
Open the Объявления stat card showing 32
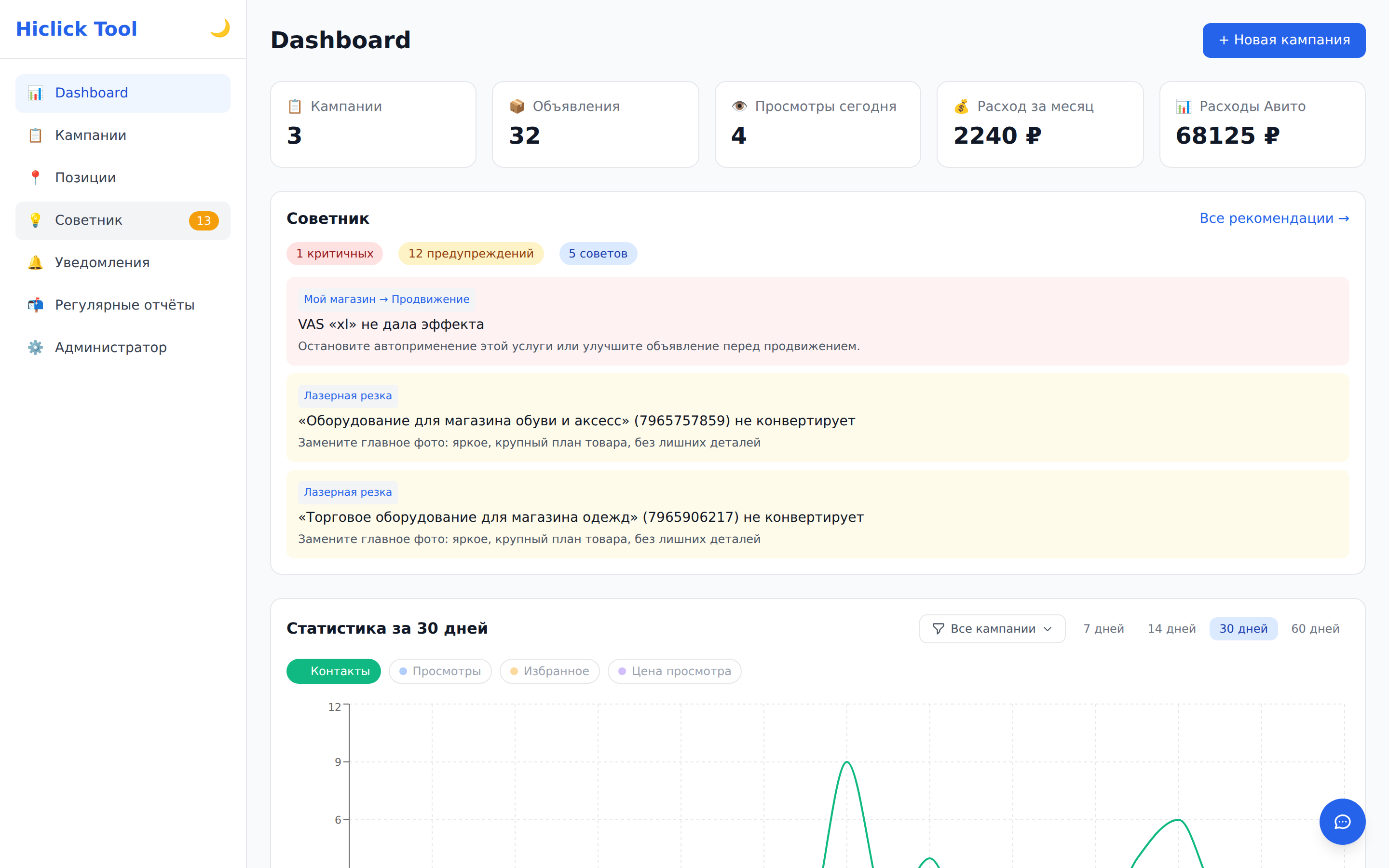(596, 124)
